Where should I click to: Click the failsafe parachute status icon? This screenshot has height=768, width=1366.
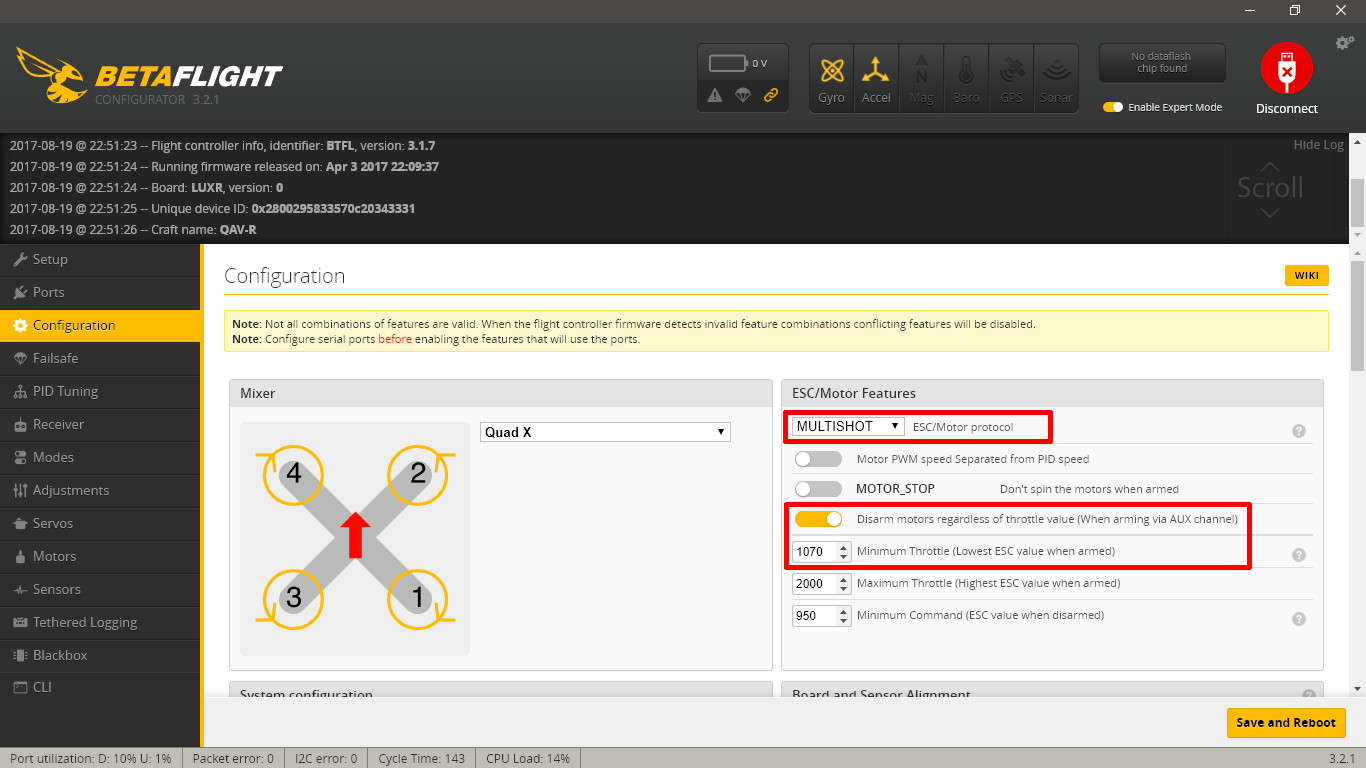click(x=743, y=95)
